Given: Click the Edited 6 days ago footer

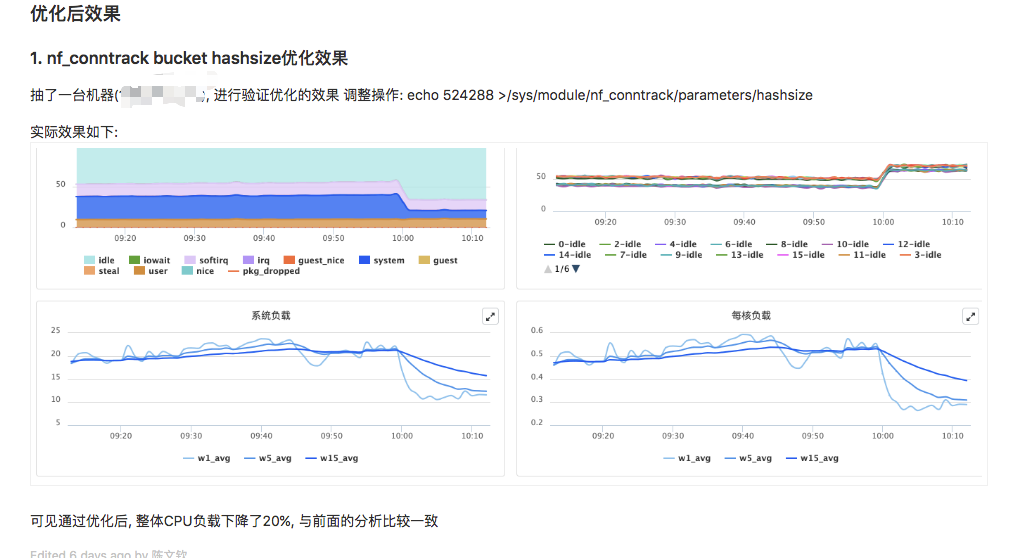Looking at the screenshot, I should pos(108,553).
